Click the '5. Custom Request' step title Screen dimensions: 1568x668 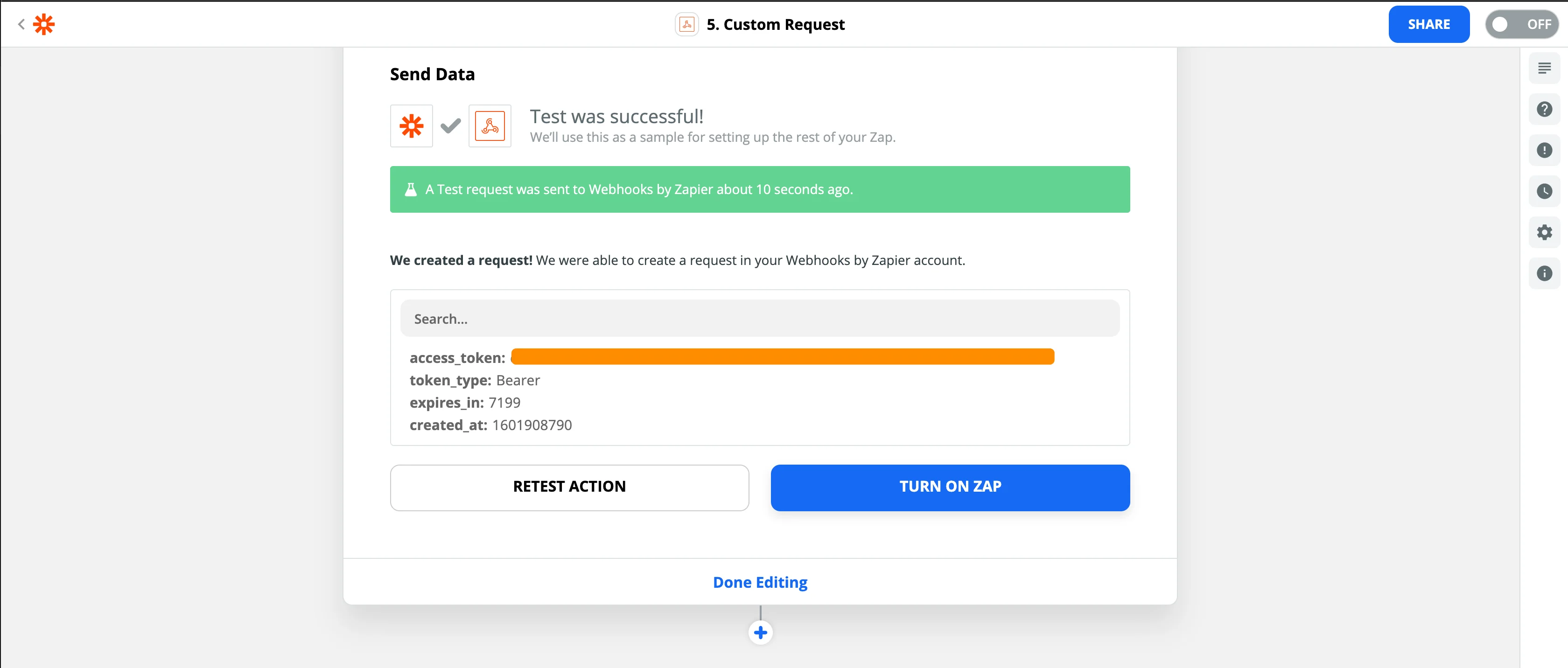coord(776,24)
